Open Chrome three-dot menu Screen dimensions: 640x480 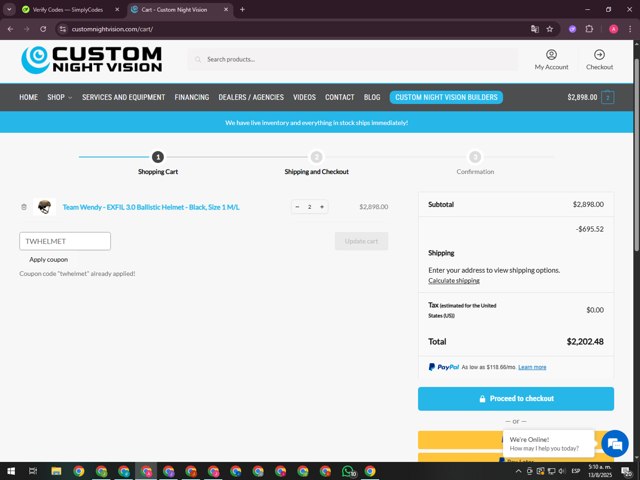tap(630, 29)
